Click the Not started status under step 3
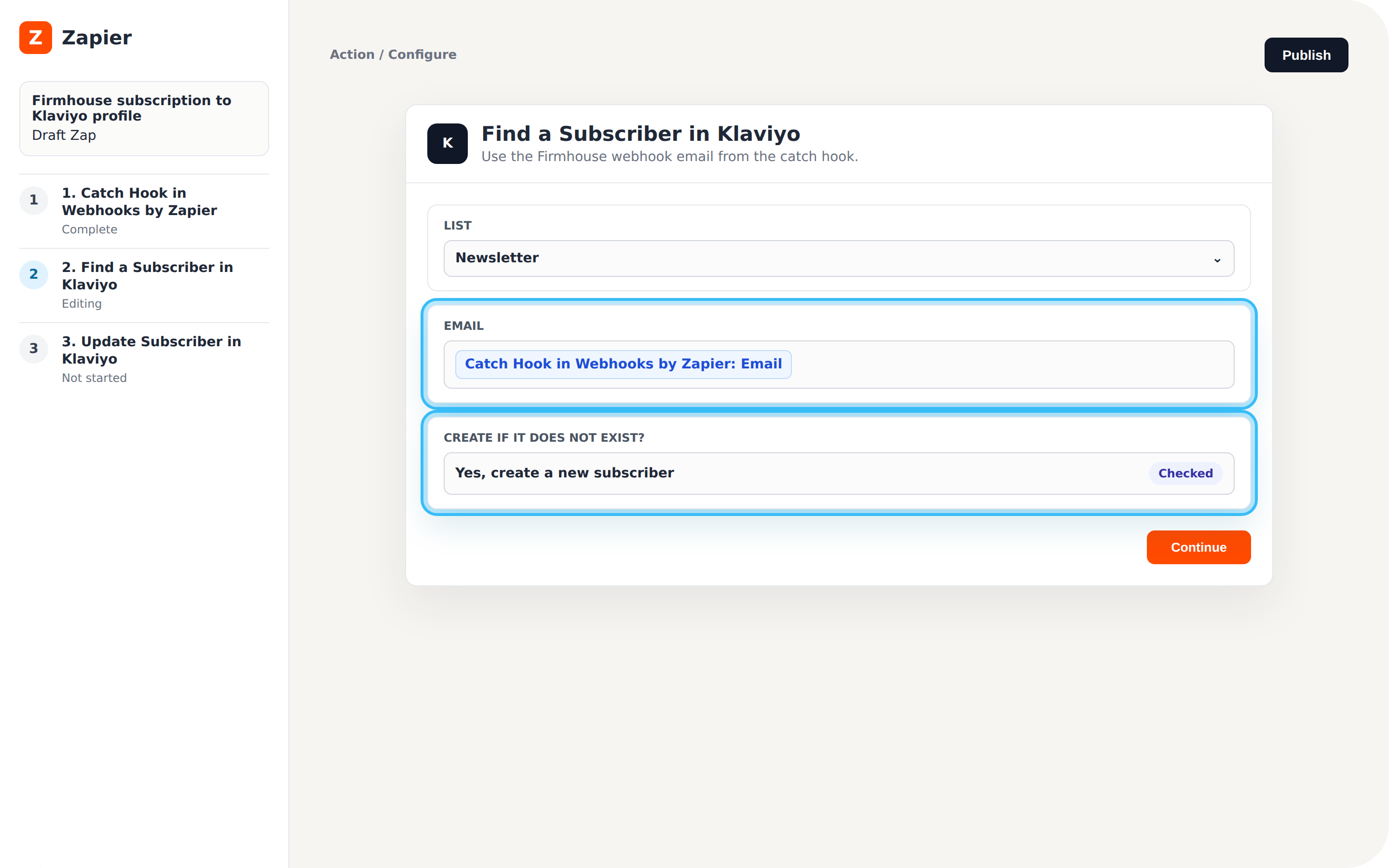Screen dimensions: 1389x868 (94, 379)
